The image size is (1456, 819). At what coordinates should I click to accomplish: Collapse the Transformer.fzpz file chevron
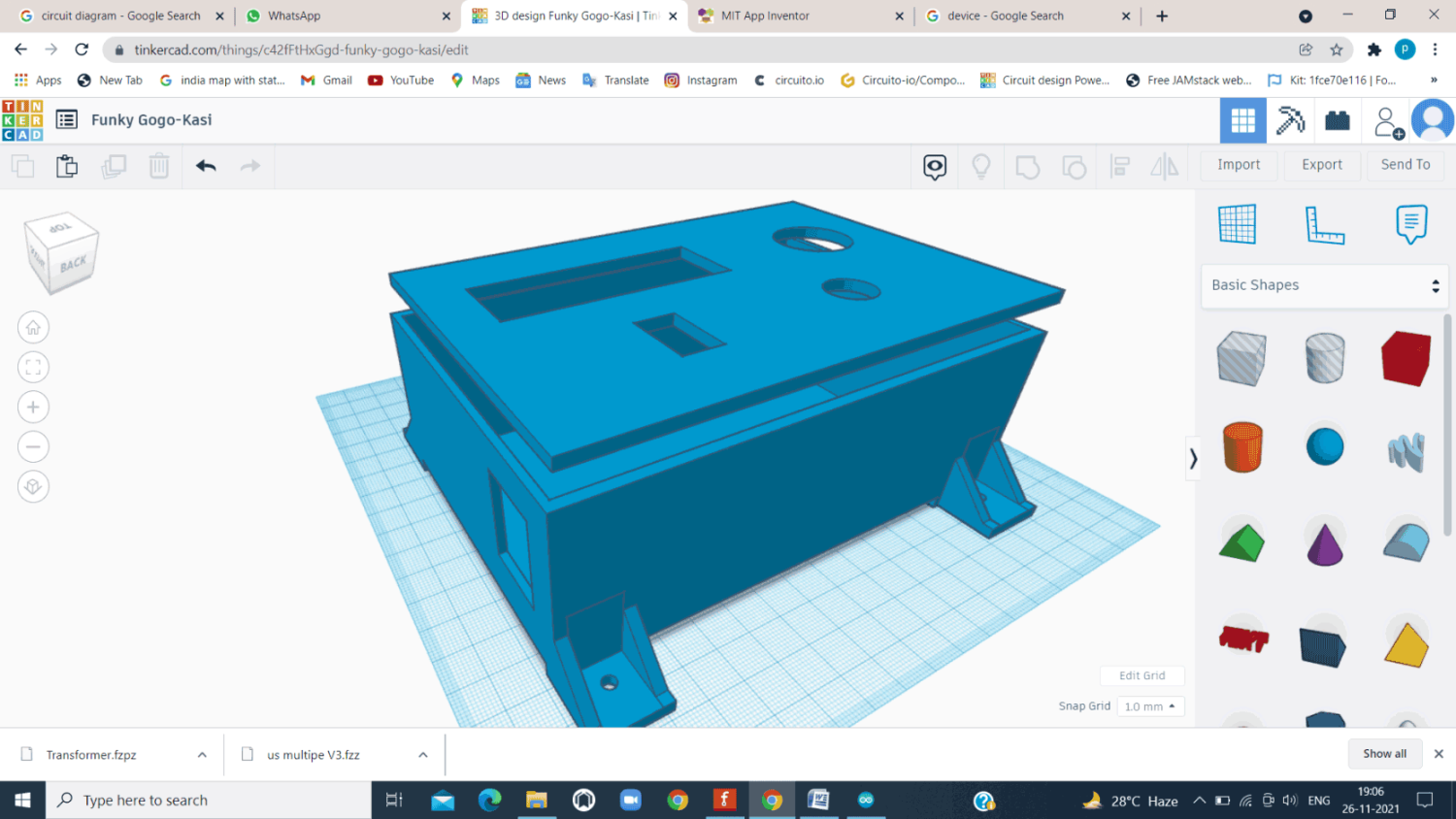[x=201, y=754]
